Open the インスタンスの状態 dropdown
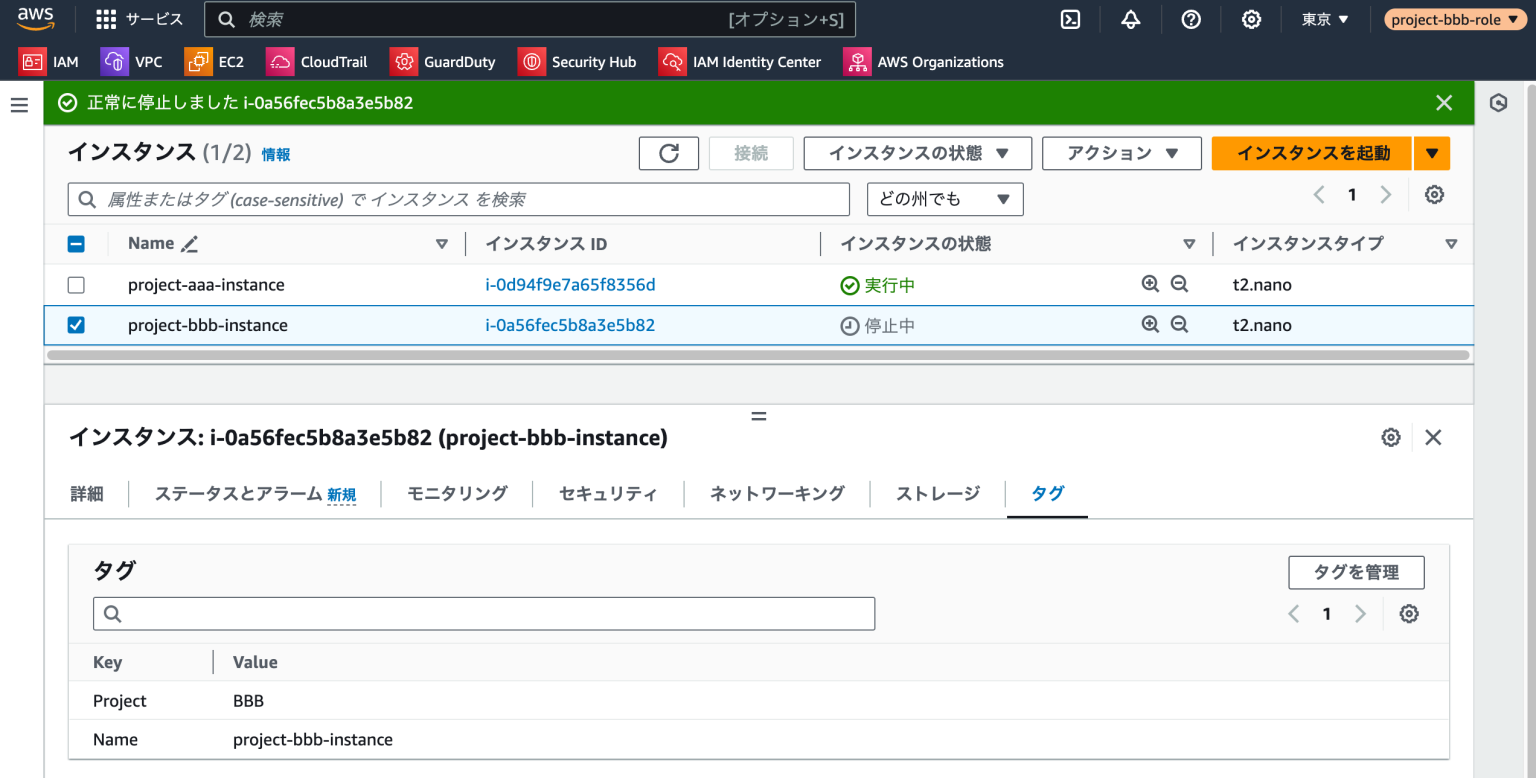Viewport: 1536px width, 778px height. 917,153
